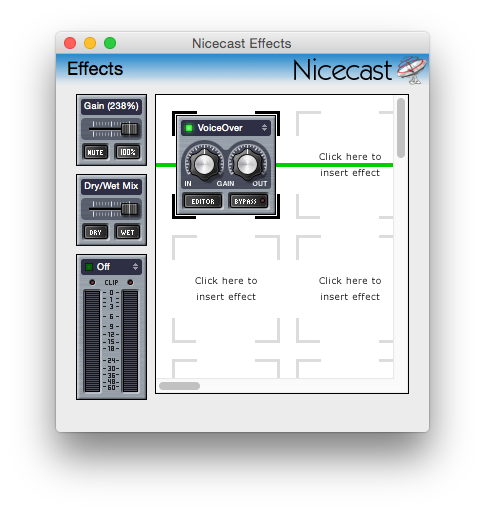Click the Gain slider handle
The width and height of the screenshot is (485, 512).
point(130,129)
